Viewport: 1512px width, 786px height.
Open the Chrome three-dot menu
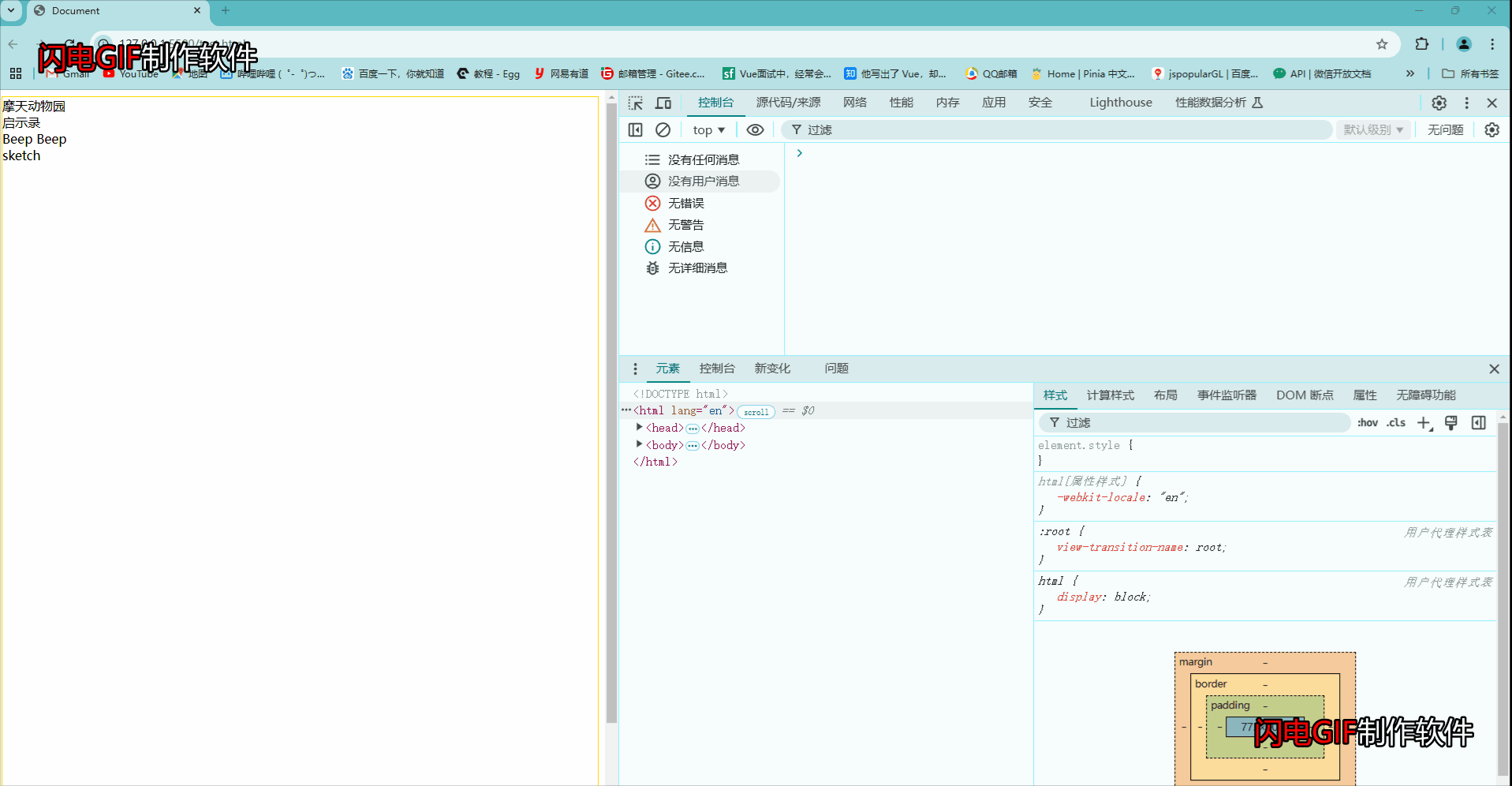(x=1492, y=44)
